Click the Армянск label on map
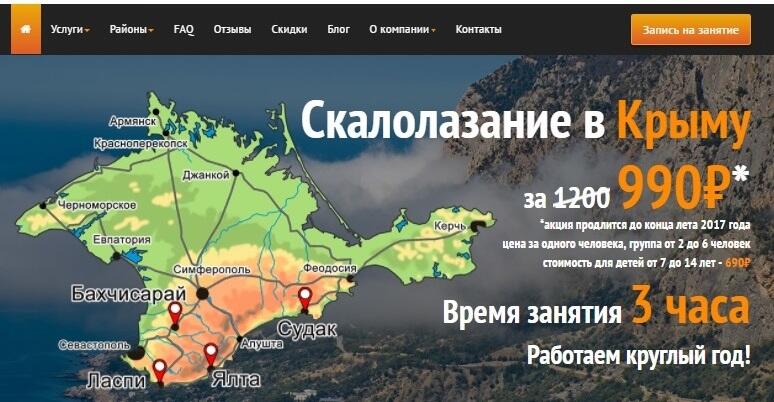The height and width of the screenshot is (402, 774). click(133, 121)
